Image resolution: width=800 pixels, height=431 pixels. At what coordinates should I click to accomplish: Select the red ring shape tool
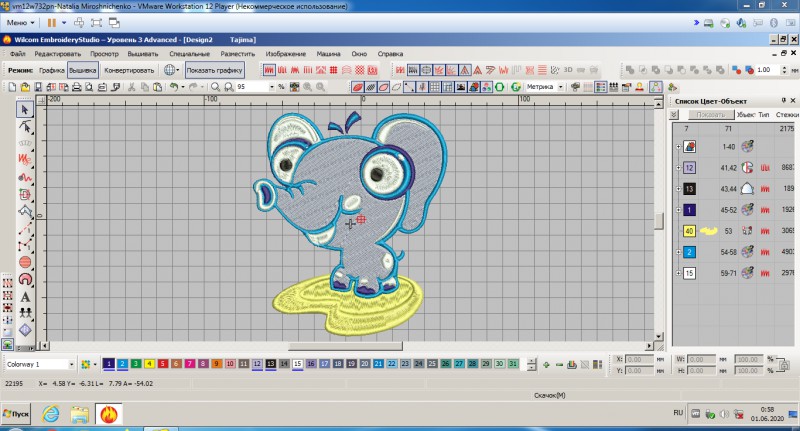tap(24, 280)
